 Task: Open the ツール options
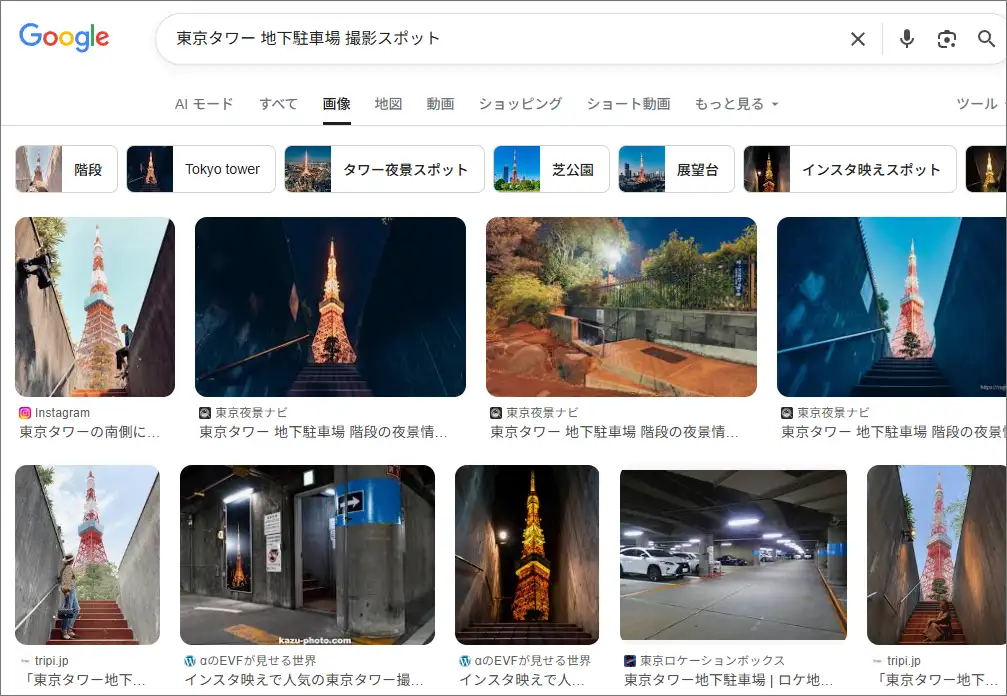click(976, 104)
